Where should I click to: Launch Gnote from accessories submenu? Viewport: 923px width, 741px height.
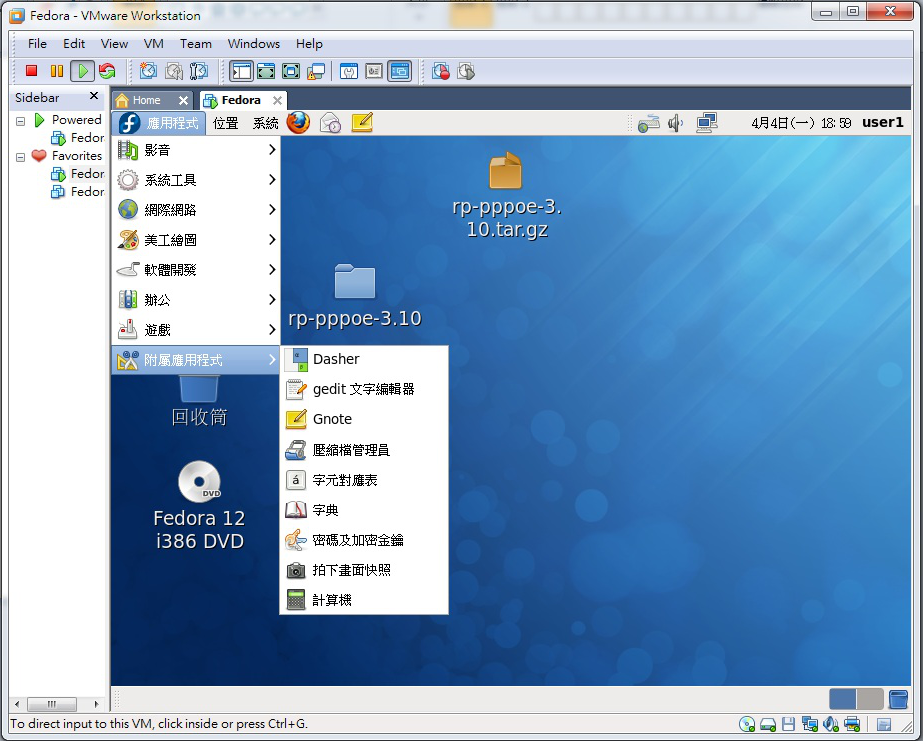[364, 419]
